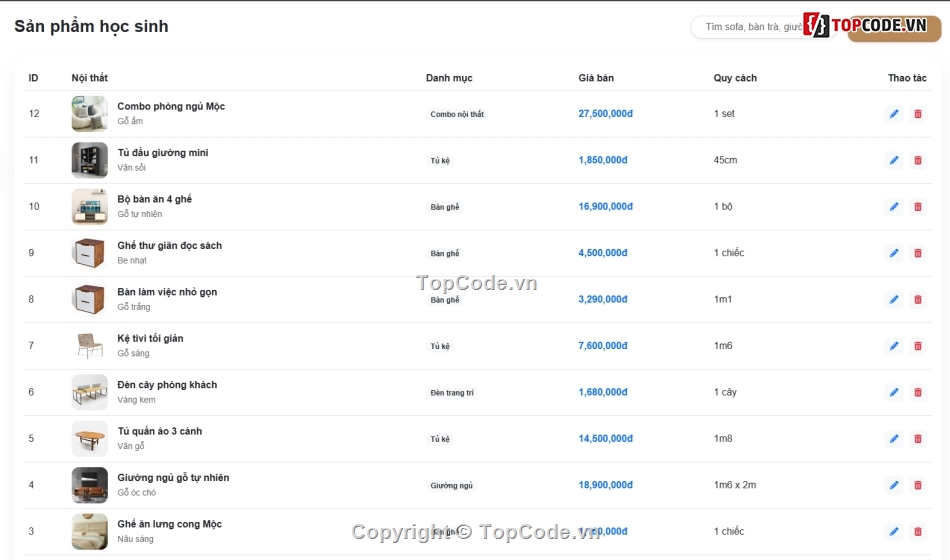Click the ID column header
The width and height of the screenshot is (950, 560).
[x=33, y=78]
